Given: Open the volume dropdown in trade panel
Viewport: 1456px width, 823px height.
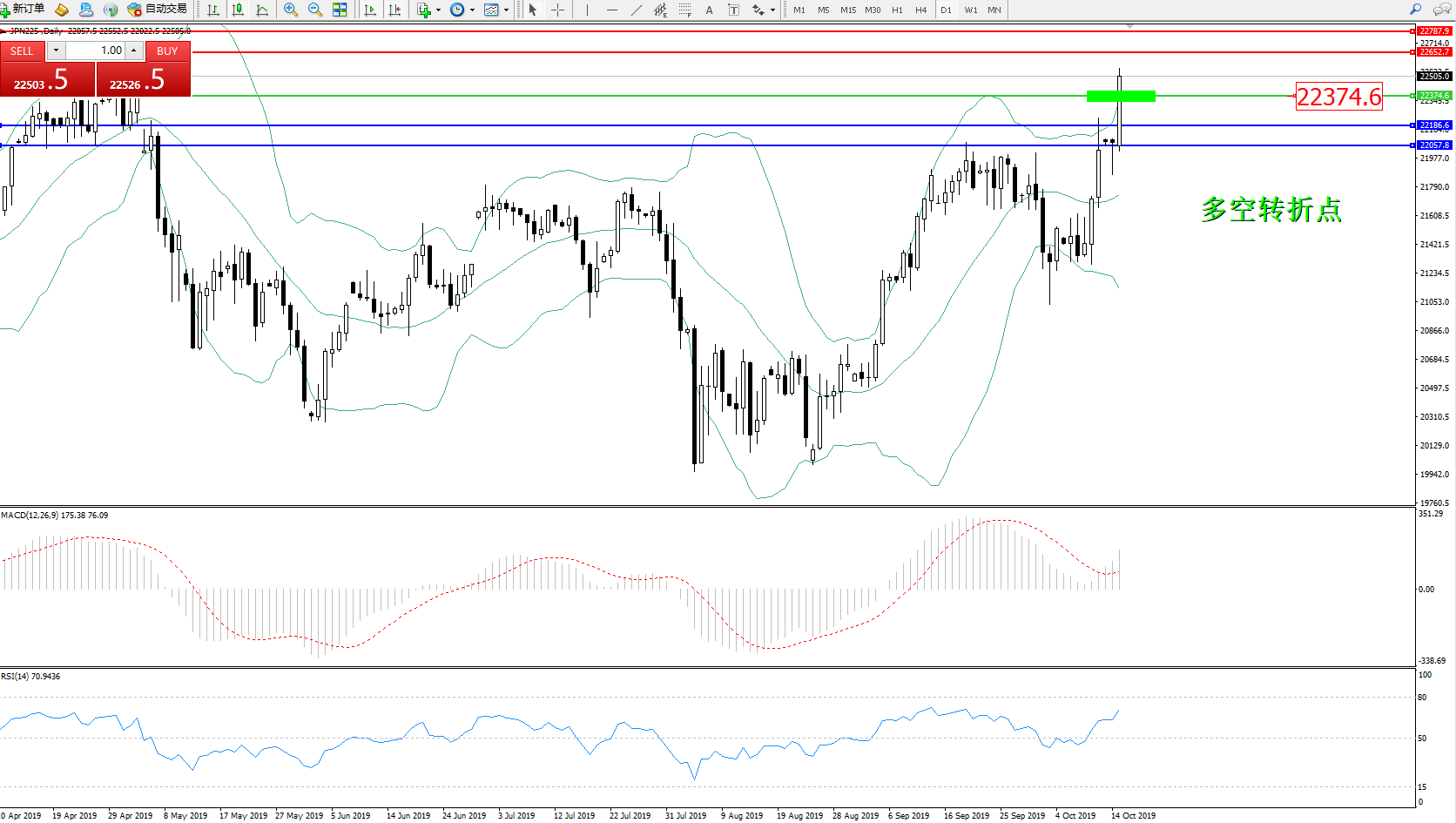Looking at the screenshot, I should tap(56, 51).
